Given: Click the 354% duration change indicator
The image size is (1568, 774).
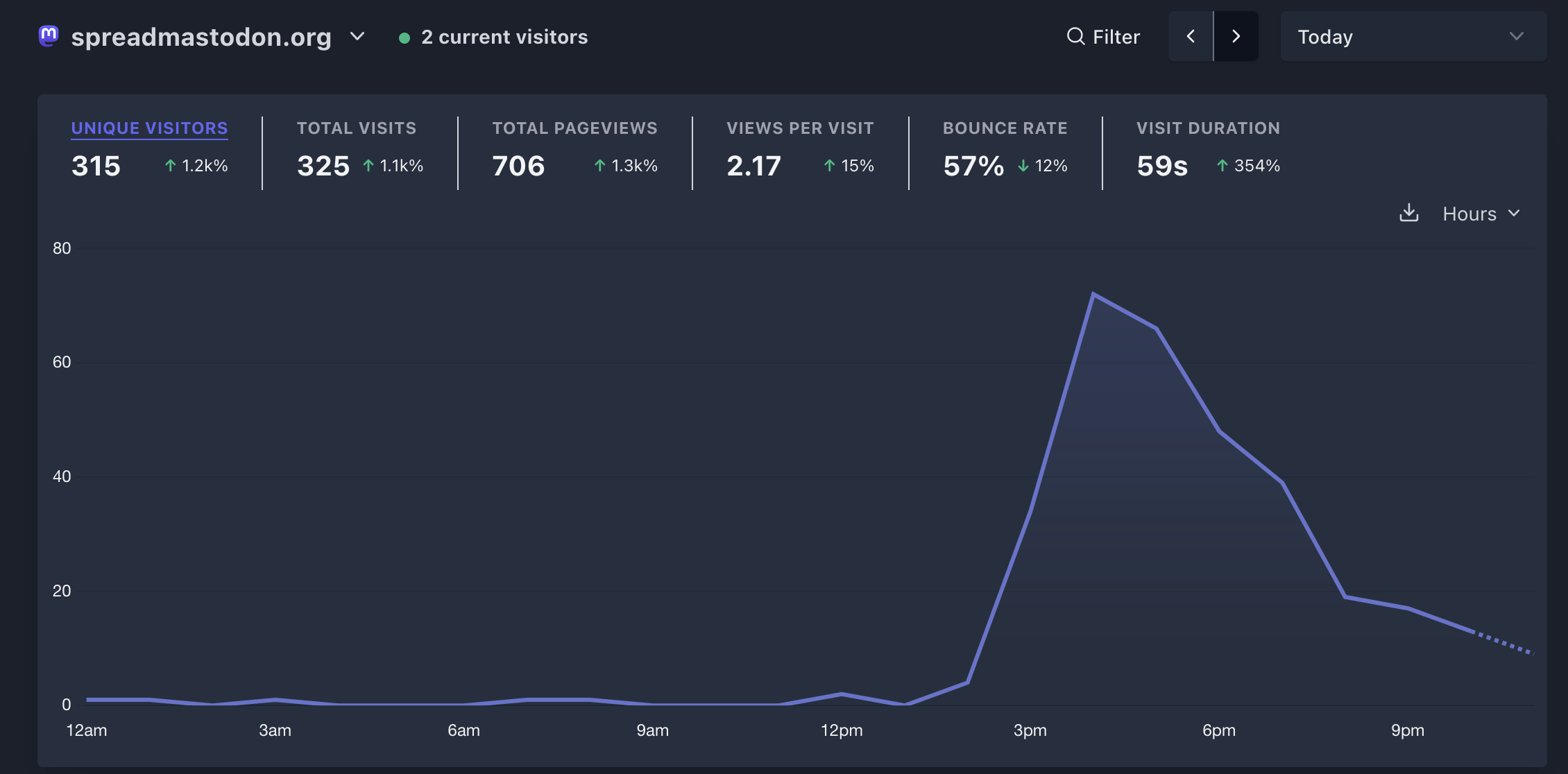Looking at the screenshot, I should 1248,166.
